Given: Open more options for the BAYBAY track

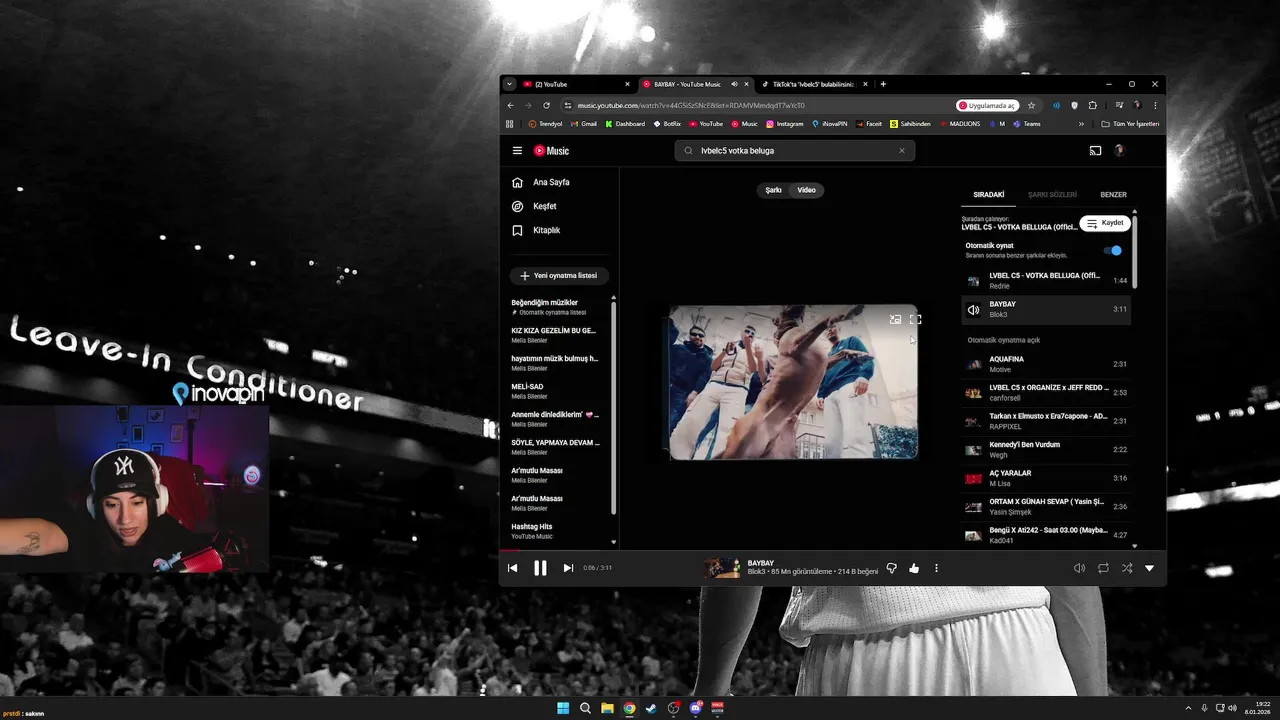Looking at the screenshot, I should pos(936,568).
